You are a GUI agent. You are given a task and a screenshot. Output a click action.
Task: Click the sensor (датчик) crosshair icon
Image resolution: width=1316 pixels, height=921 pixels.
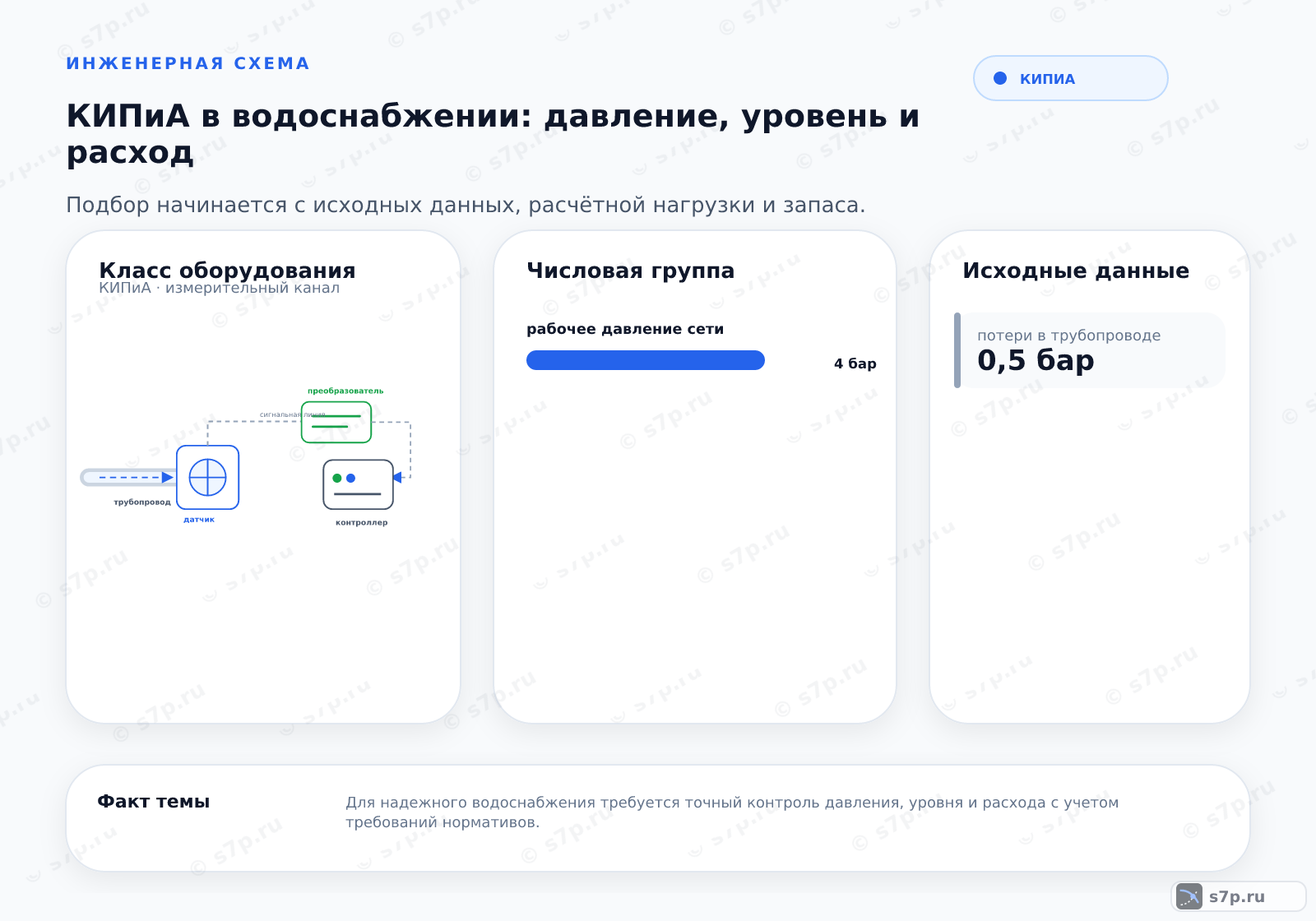coord(208,478)
